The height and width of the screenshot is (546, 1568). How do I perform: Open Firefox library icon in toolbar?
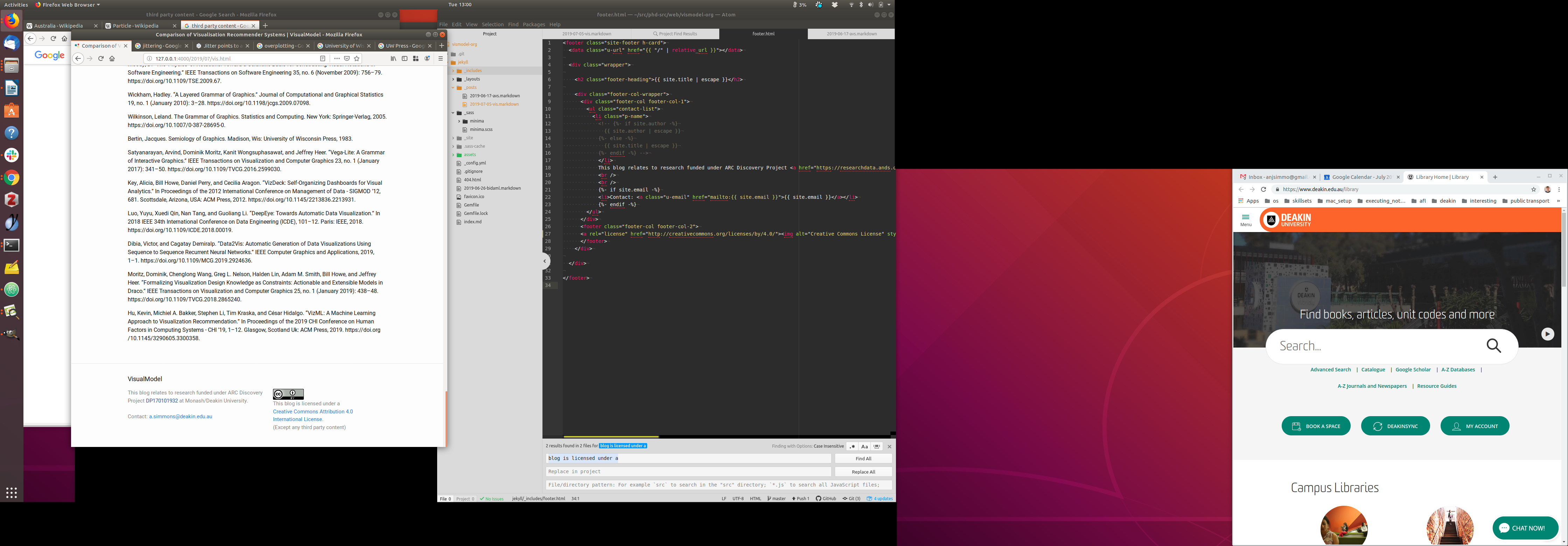[393, 58]
